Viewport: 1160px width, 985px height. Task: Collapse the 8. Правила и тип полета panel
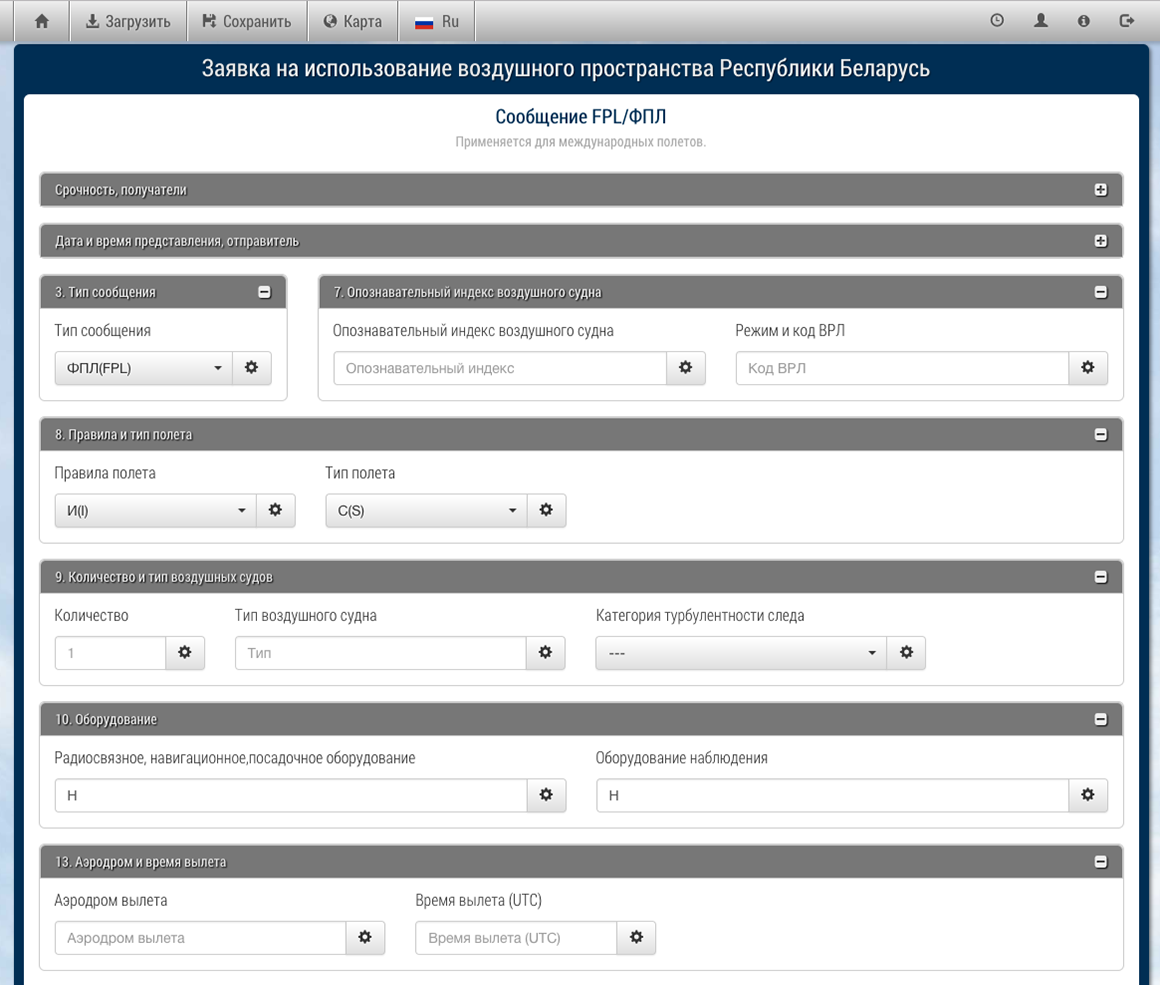pyautogui.click(x=1100, y=435)
